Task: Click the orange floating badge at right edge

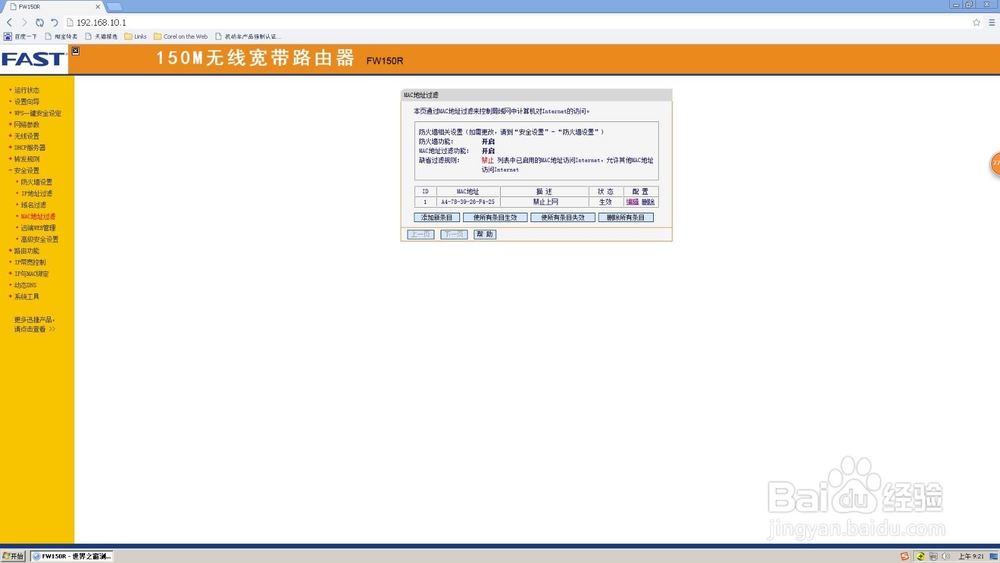Action: pos(995,163)
